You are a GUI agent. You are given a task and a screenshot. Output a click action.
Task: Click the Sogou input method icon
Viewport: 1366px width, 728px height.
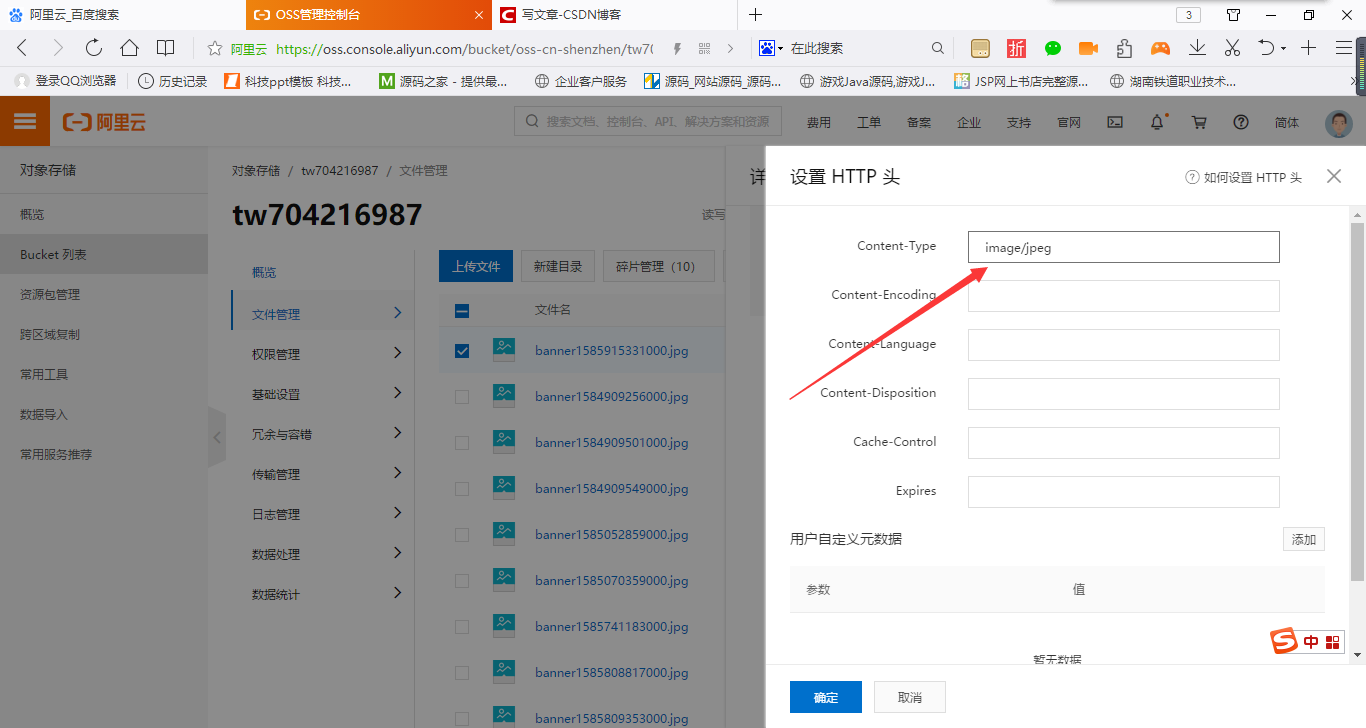pyautogui.click(x=1284, y=641)
